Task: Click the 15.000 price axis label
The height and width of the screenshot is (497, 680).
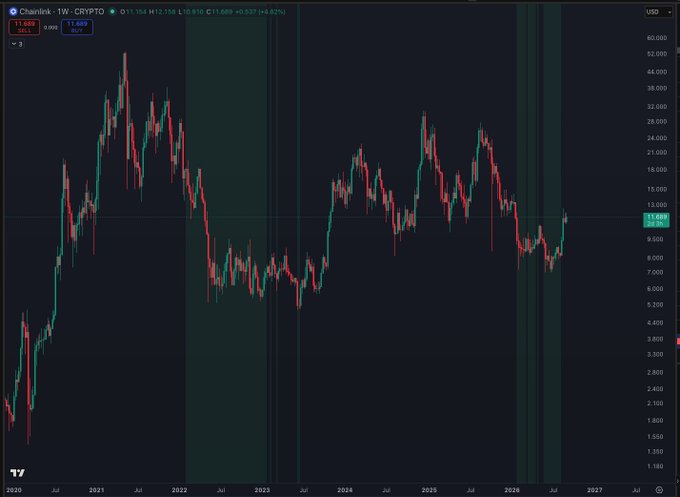Action: (x=657, y=190)
